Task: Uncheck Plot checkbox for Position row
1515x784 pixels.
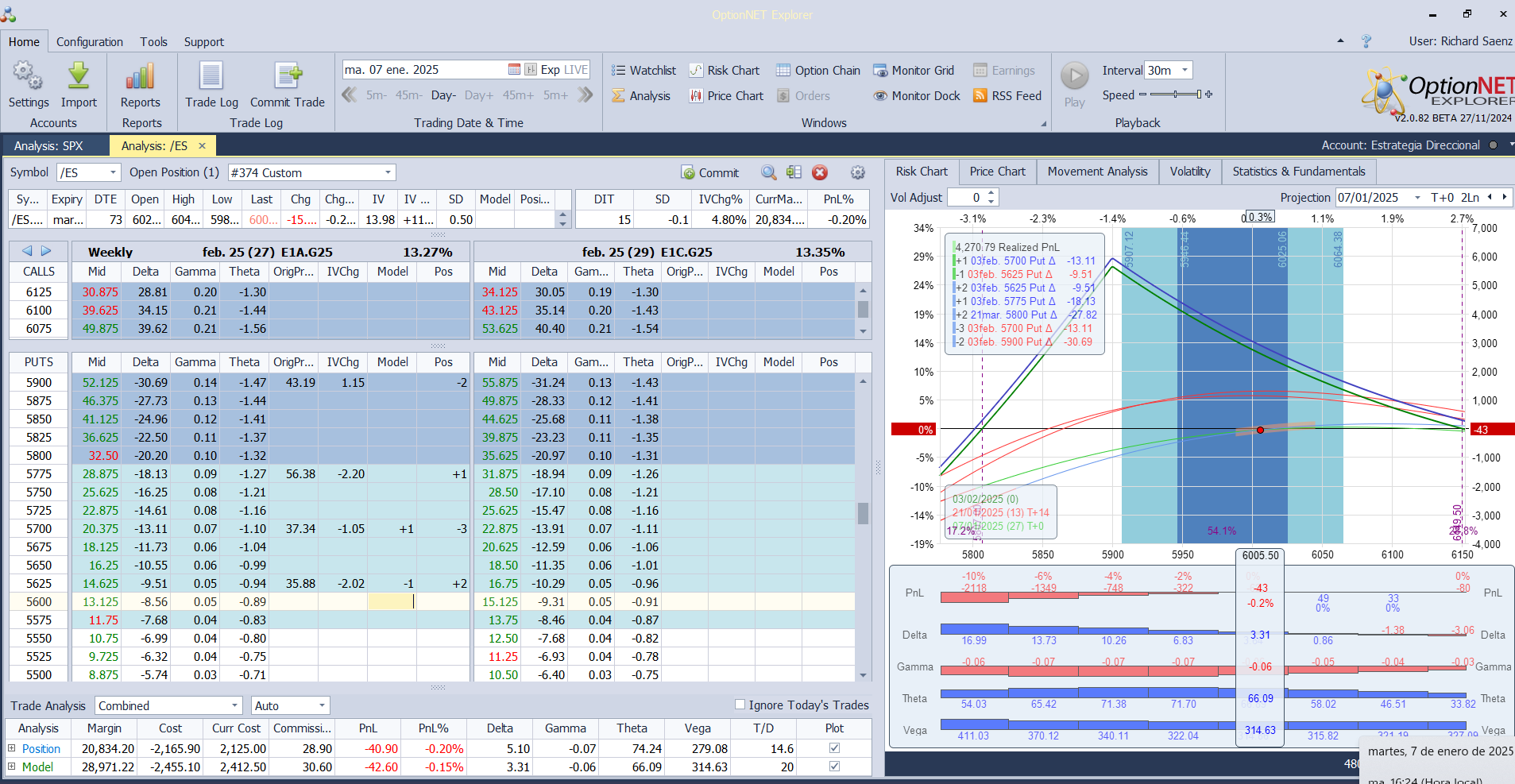Action: 834,748
